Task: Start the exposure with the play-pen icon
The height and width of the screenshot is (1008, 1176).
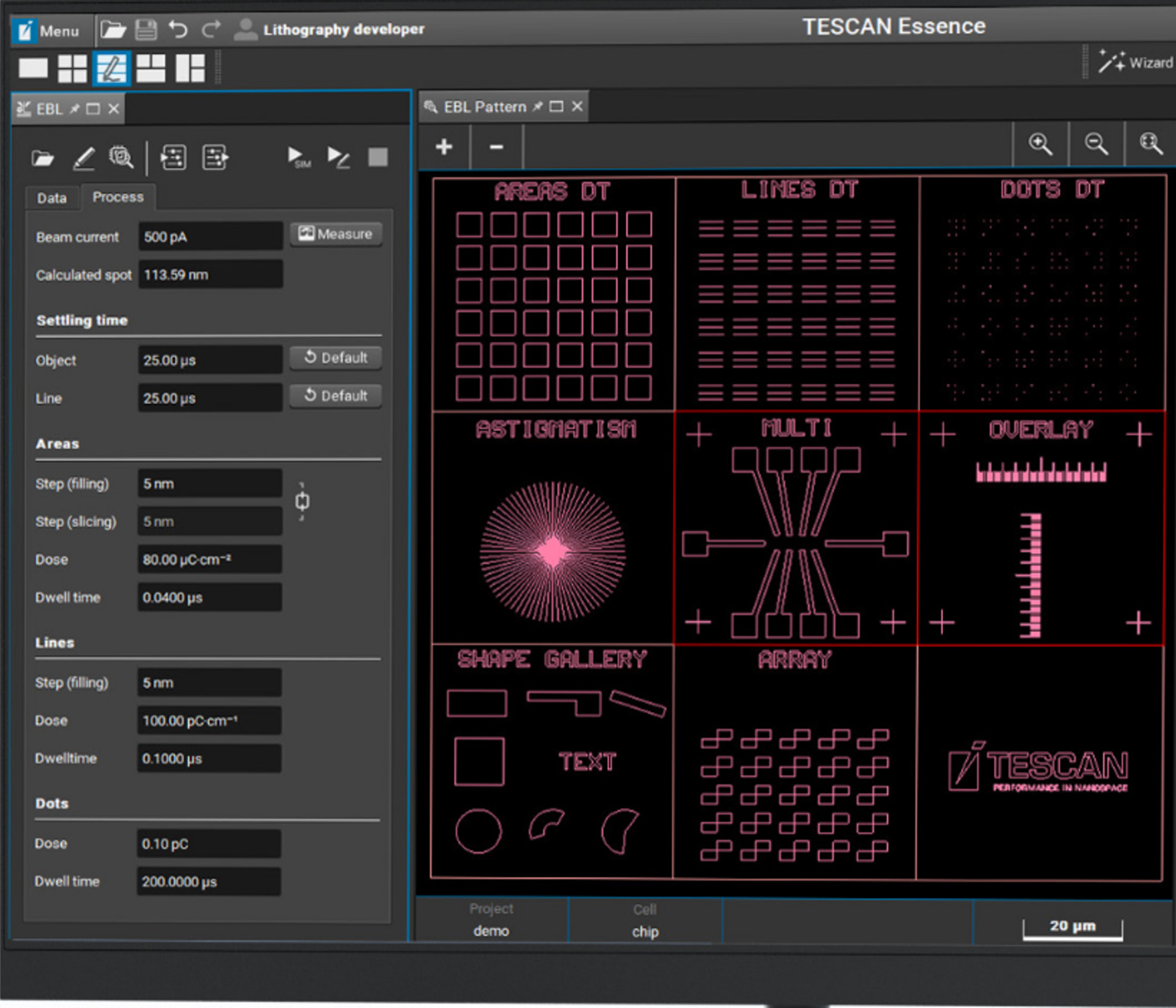Action: (339, 158)
